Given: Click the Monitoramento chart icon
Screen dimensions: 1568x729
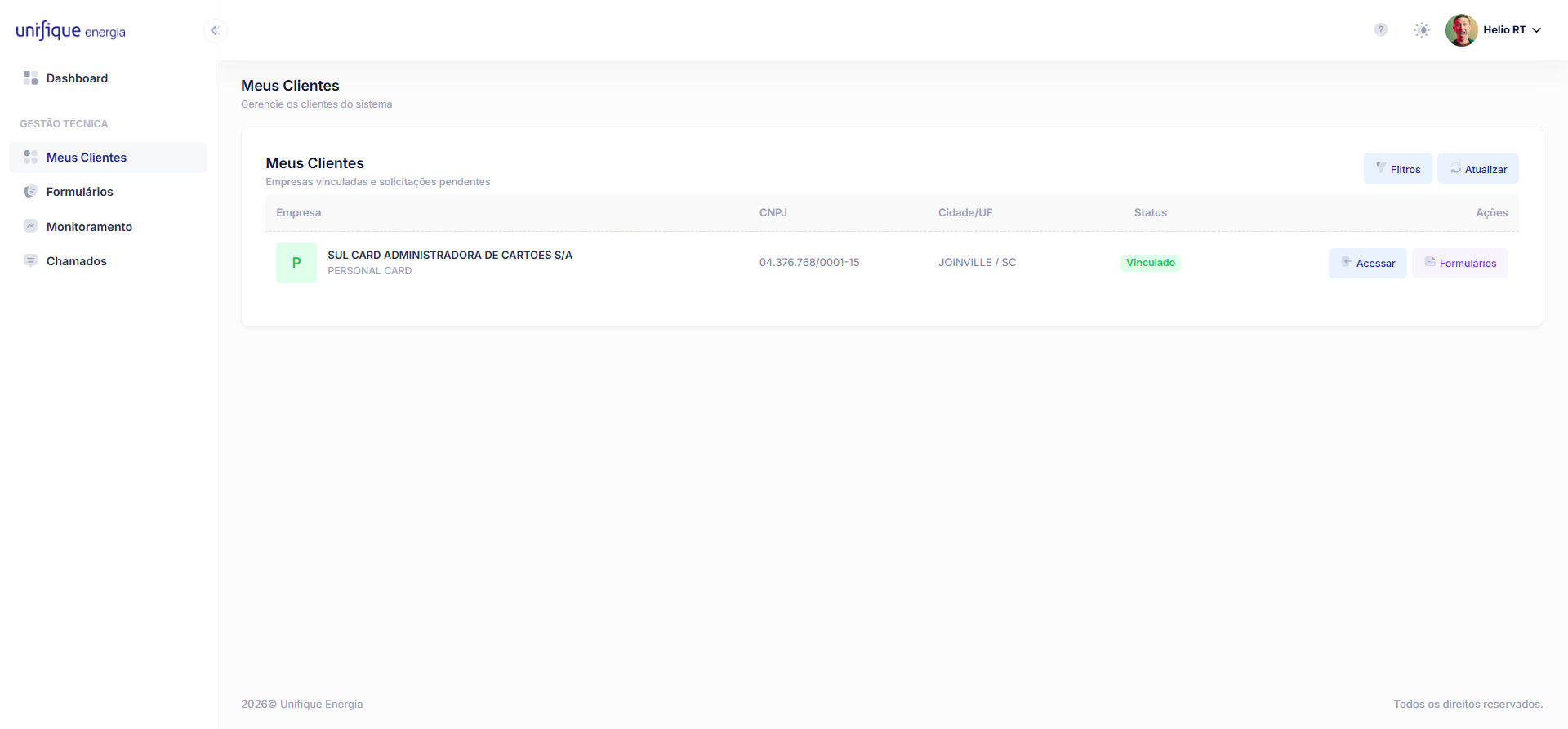Looking at the screenshot, I should click(x=31, y=226).
